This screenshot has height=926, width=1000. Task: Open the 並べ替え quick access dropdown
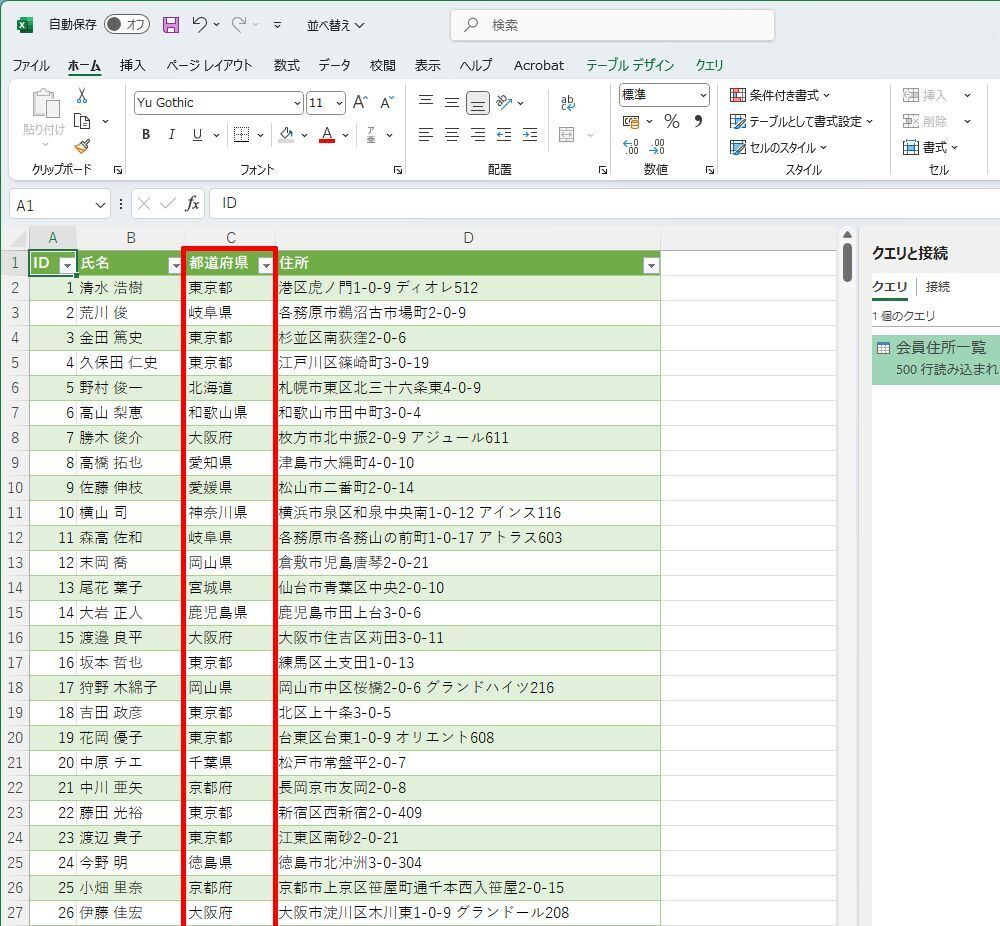point(335,26)
